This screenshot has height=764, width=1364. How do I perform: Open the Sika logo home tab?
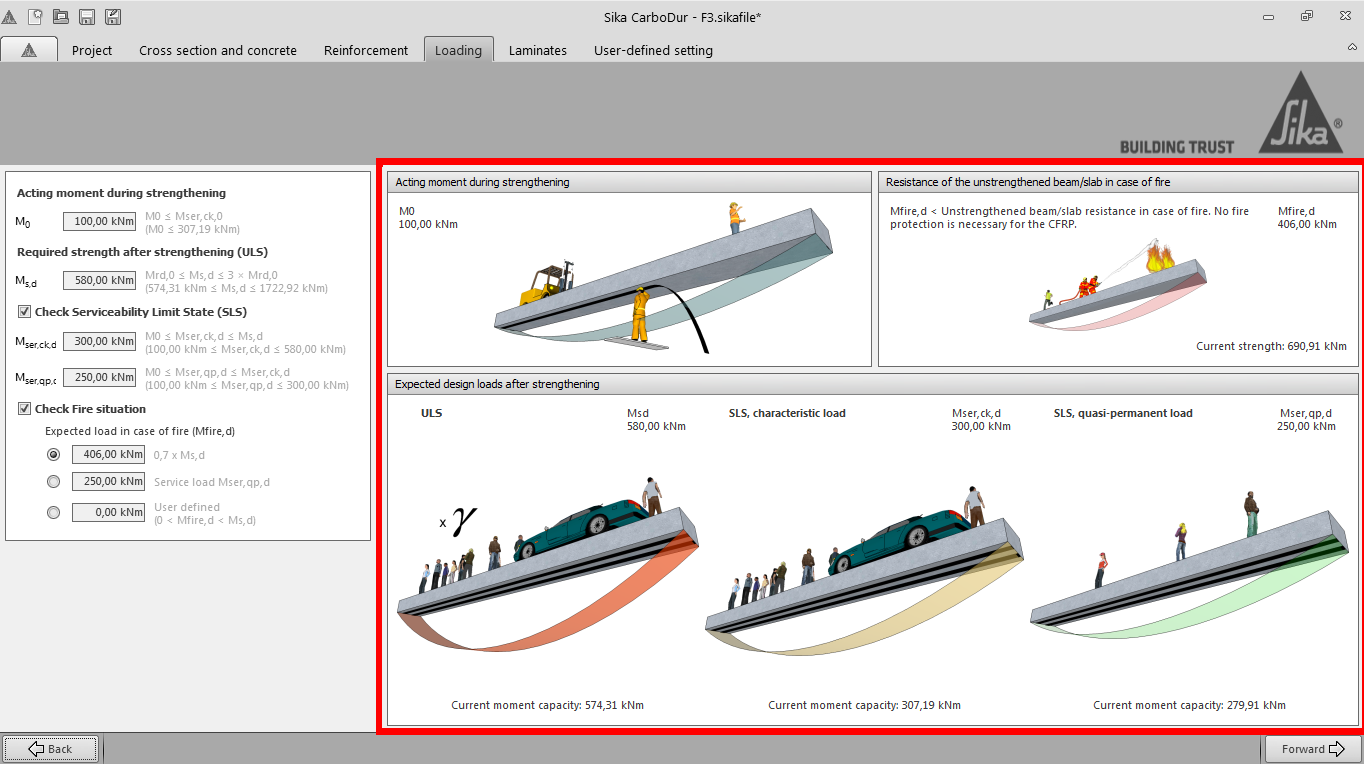coord(29,50)
